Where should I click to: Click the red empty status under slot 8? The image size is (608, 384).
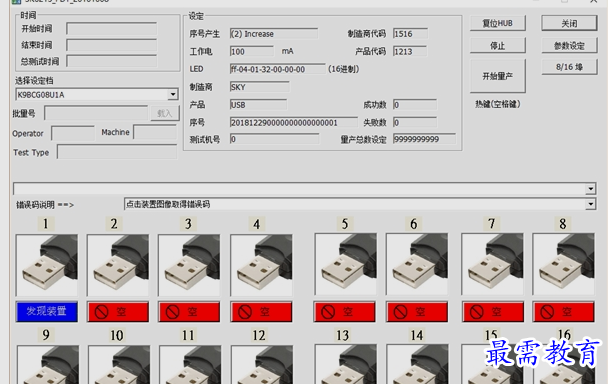(564, 311)
